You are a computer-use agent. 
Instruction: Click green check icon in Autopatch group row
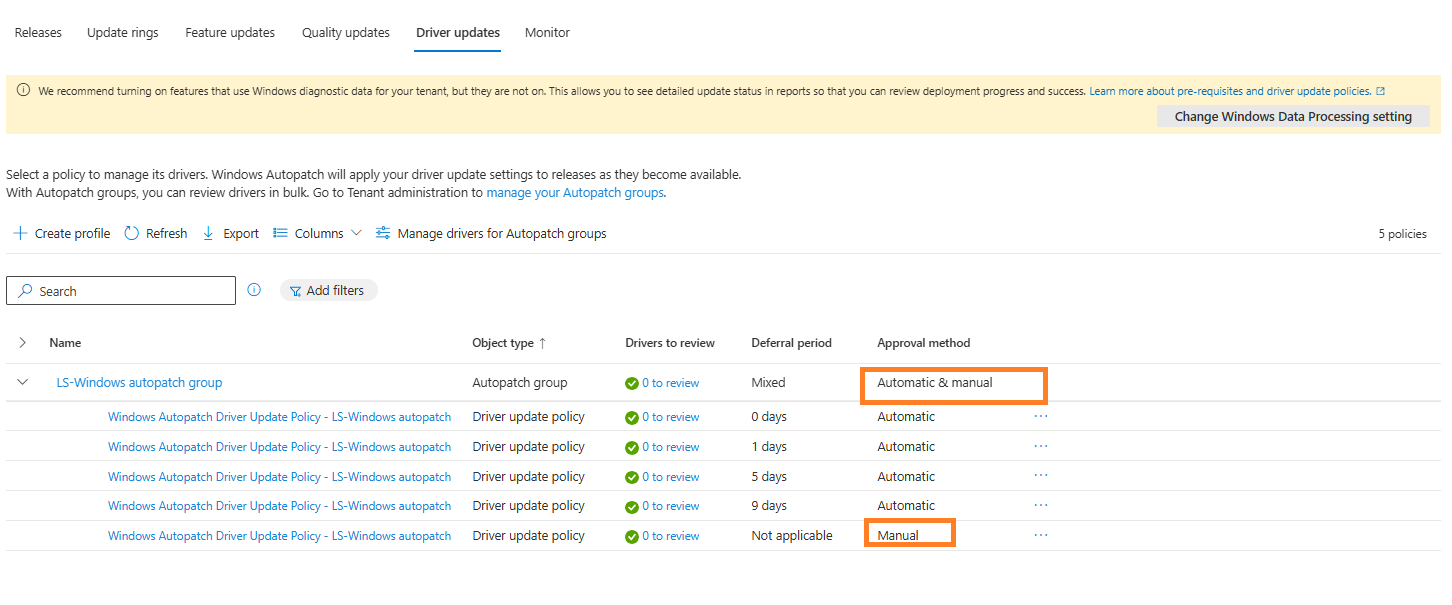tap(632, 383)
